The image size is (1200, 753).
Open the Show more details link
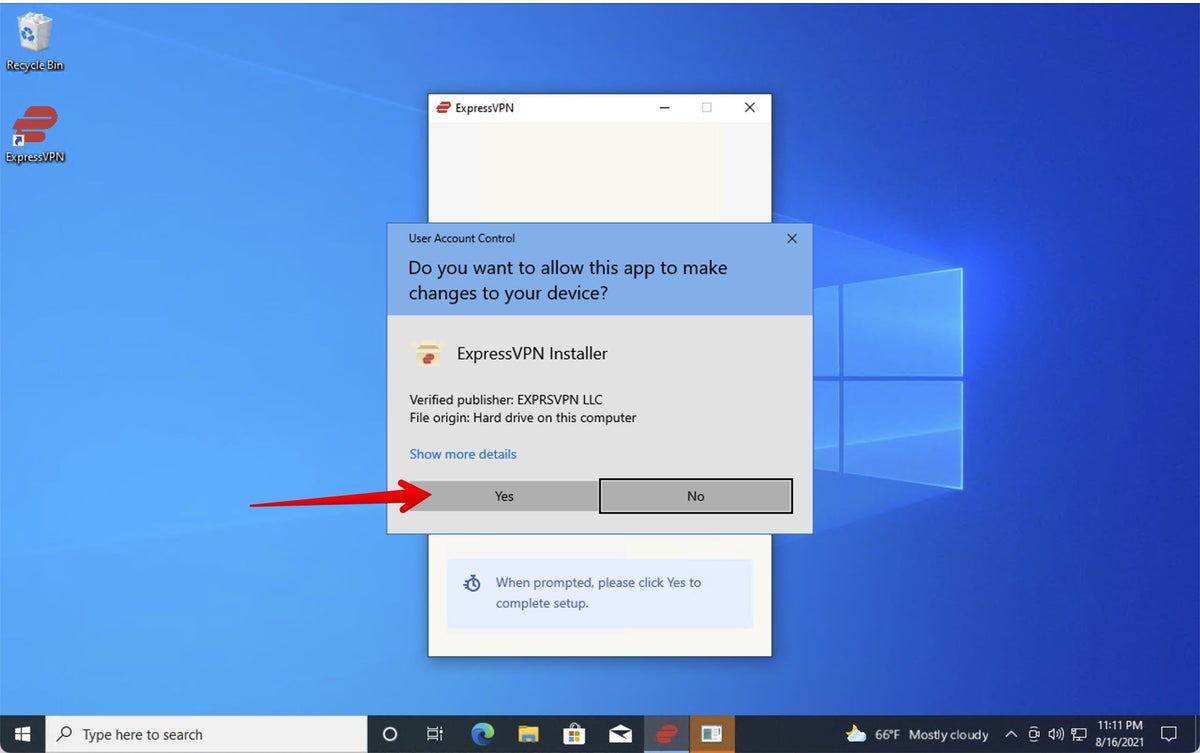[463, 454]
